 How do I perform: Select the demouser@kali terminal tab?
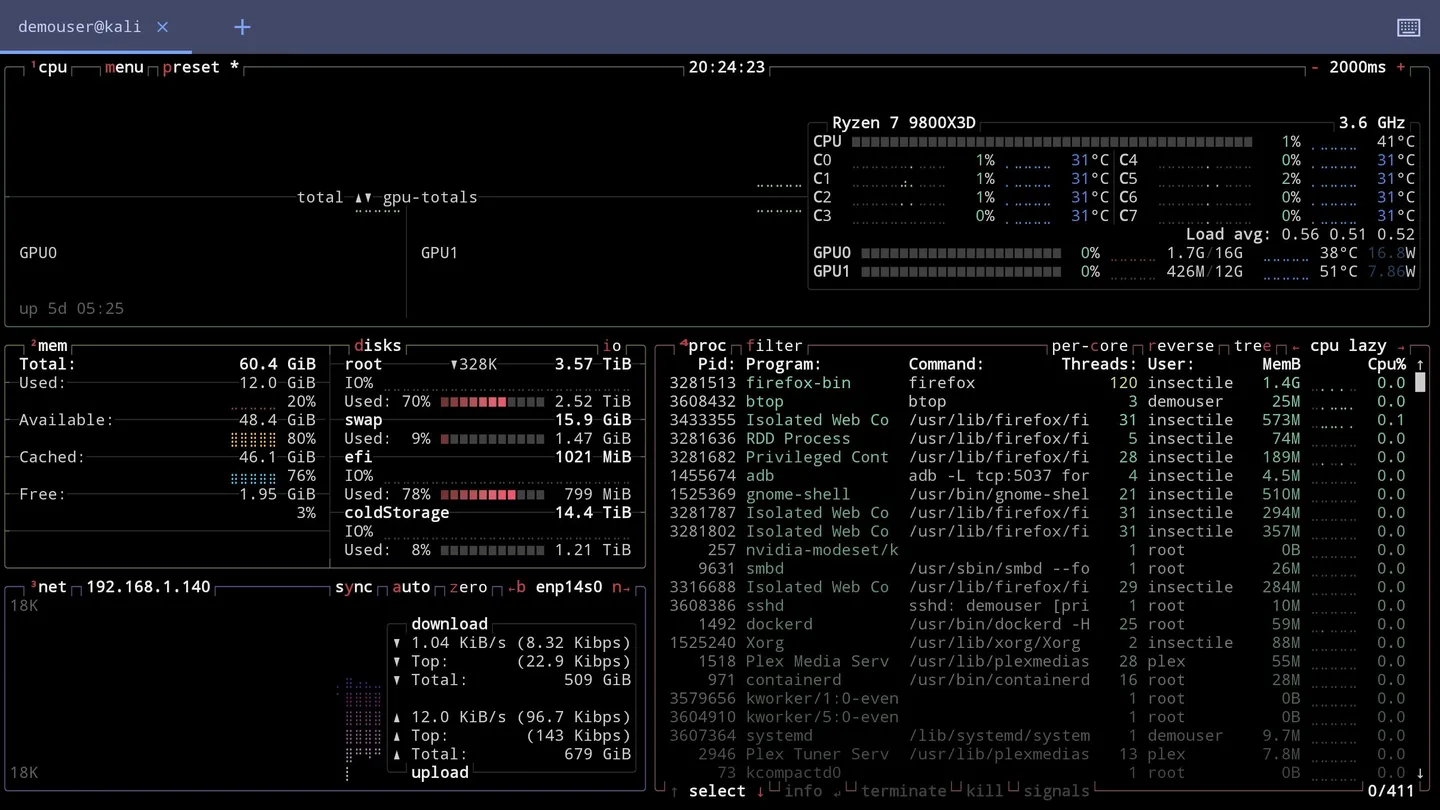79,27
